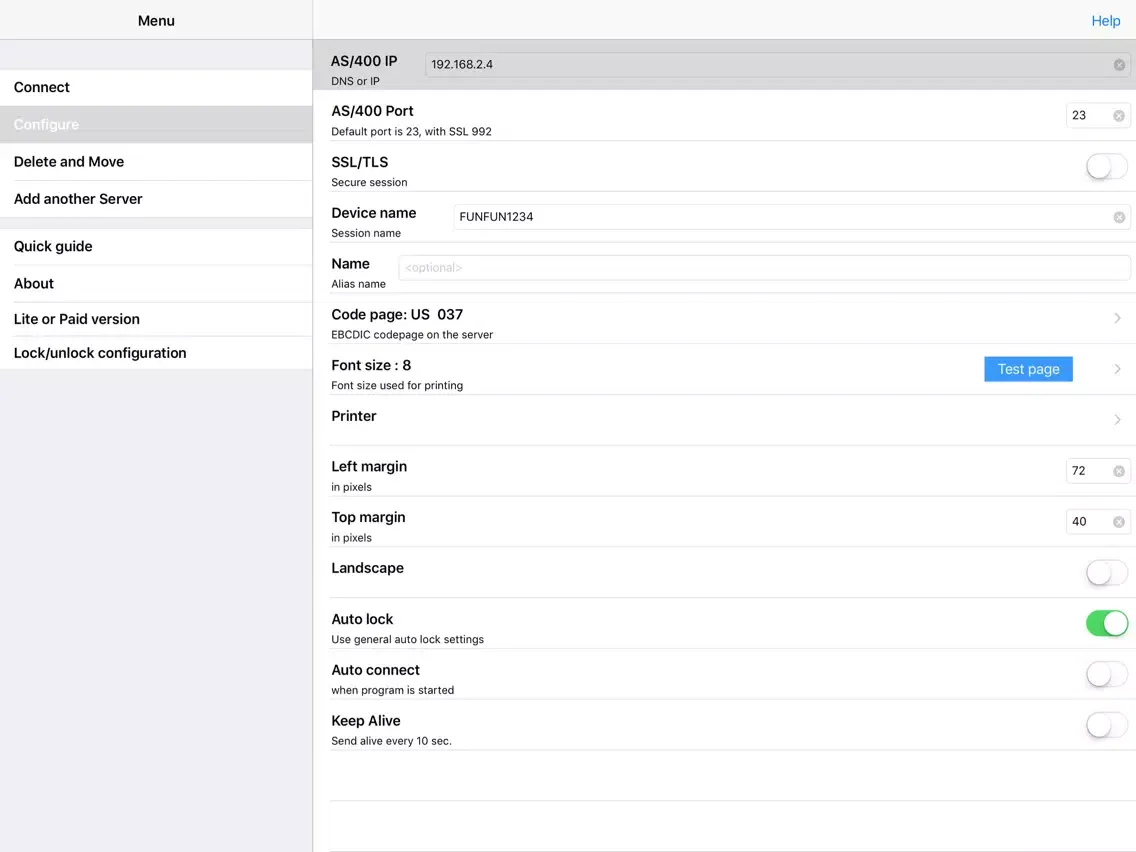Choose Add another Server

156,199
